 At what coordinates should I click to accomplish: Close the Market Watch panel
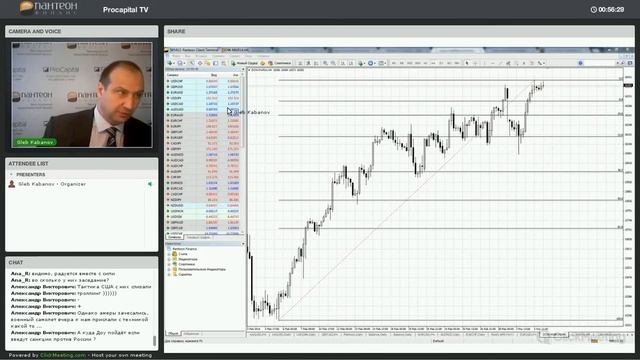(x=243, y=69)
